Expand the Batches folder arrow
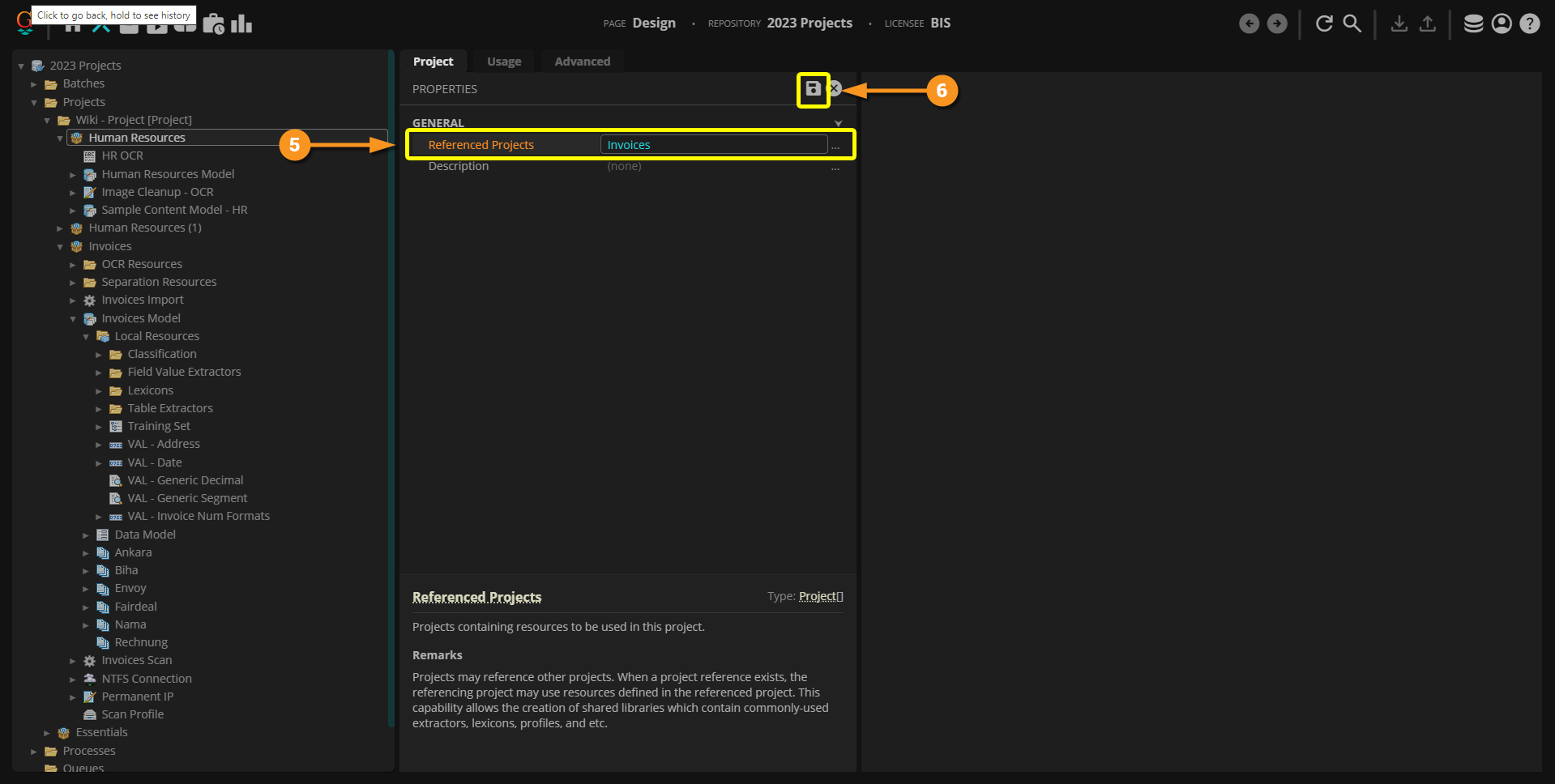The image size is (1555, 784). tap(34, 84)
